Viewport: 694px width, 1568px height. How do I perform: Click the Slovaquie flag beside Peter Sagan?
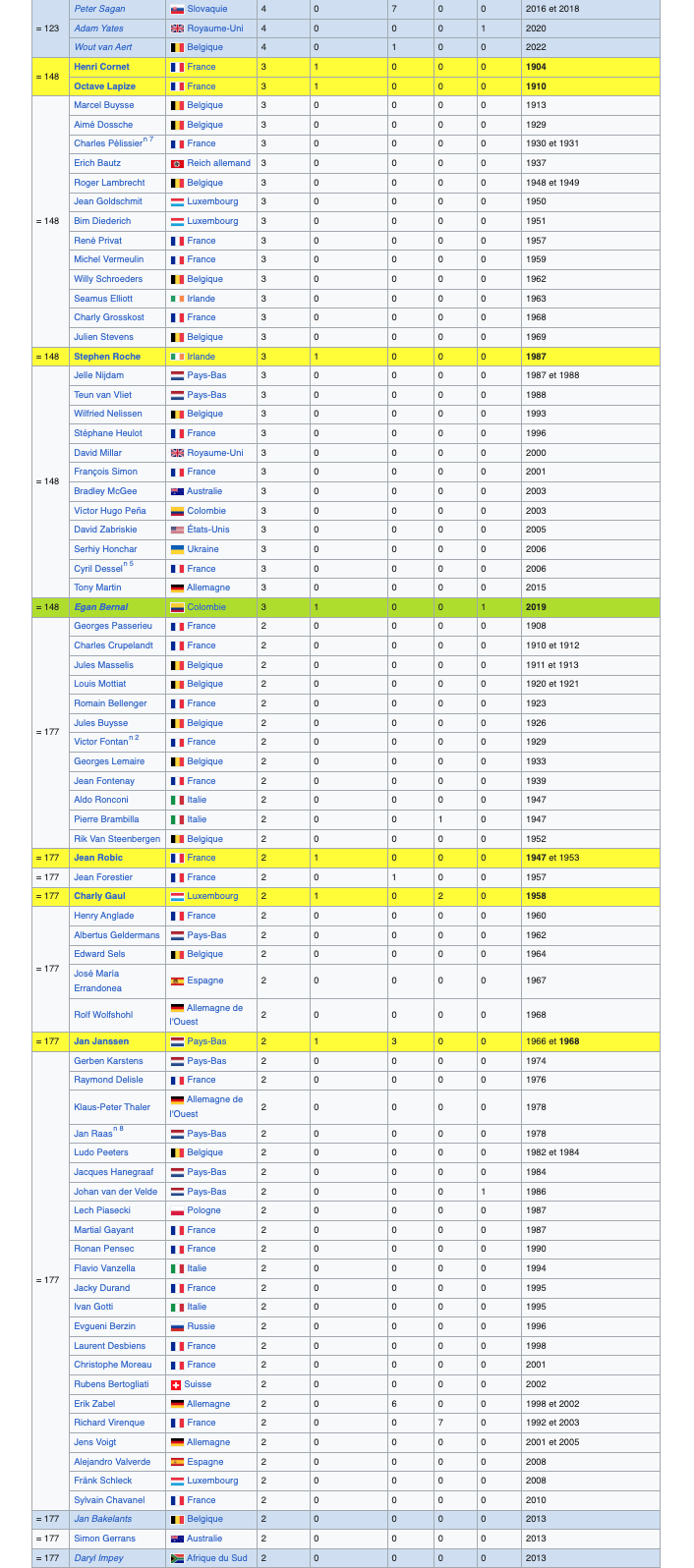(177, 9)
